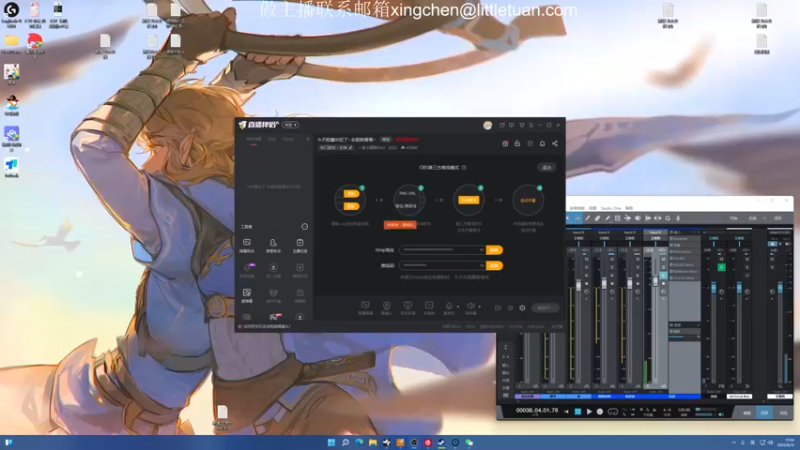Click the 推流码 input field
This screenshot has width=800, height=450.
click(442, 266)
